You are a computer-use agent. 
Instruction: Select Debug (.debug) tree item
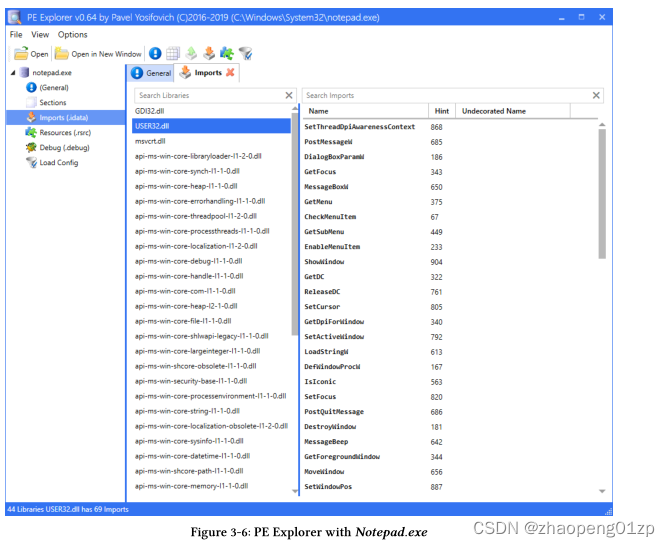click(65, 147)
